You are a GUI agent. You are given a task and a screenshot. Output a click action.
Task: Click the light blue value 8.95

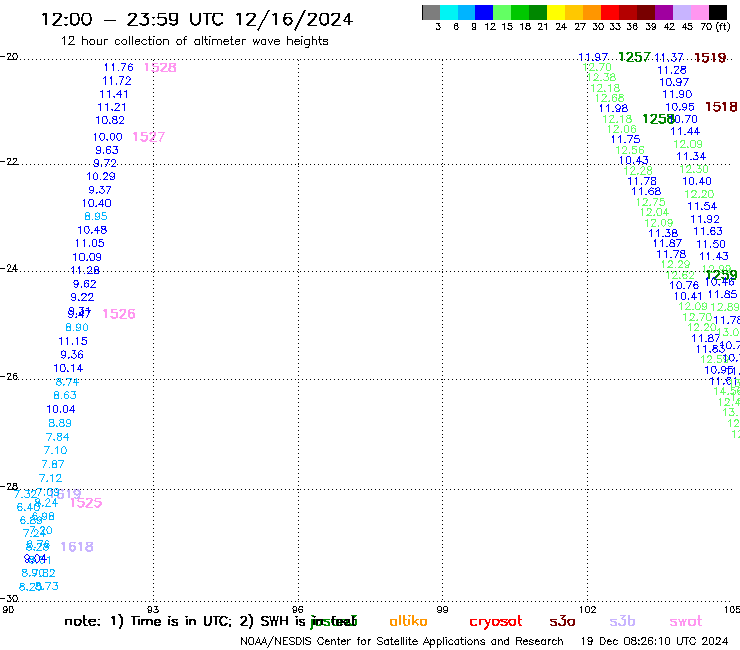[x=96, y=217]
